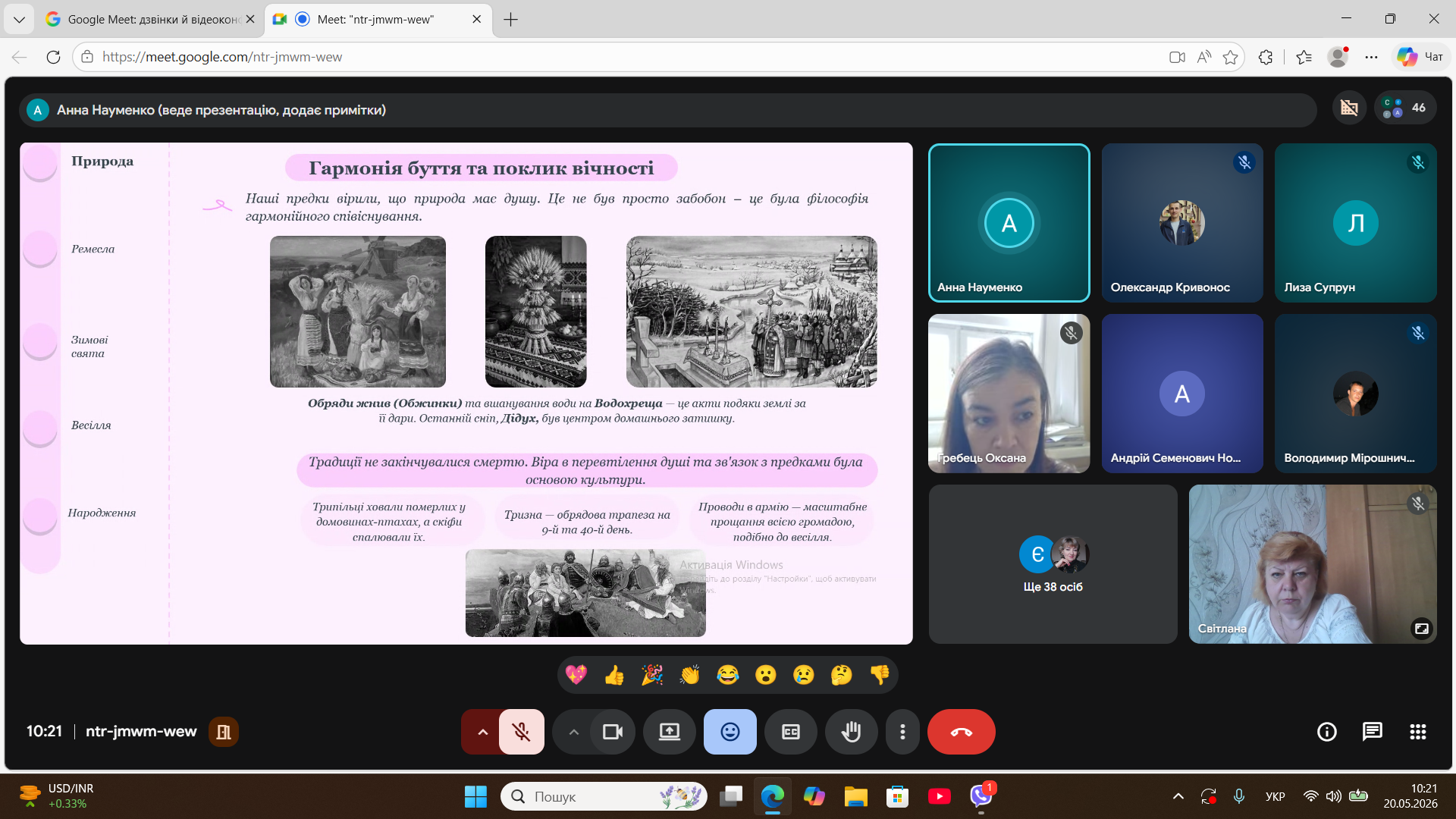Send the thumbs up reaction
1456x819 pixels.
(614, 674)
